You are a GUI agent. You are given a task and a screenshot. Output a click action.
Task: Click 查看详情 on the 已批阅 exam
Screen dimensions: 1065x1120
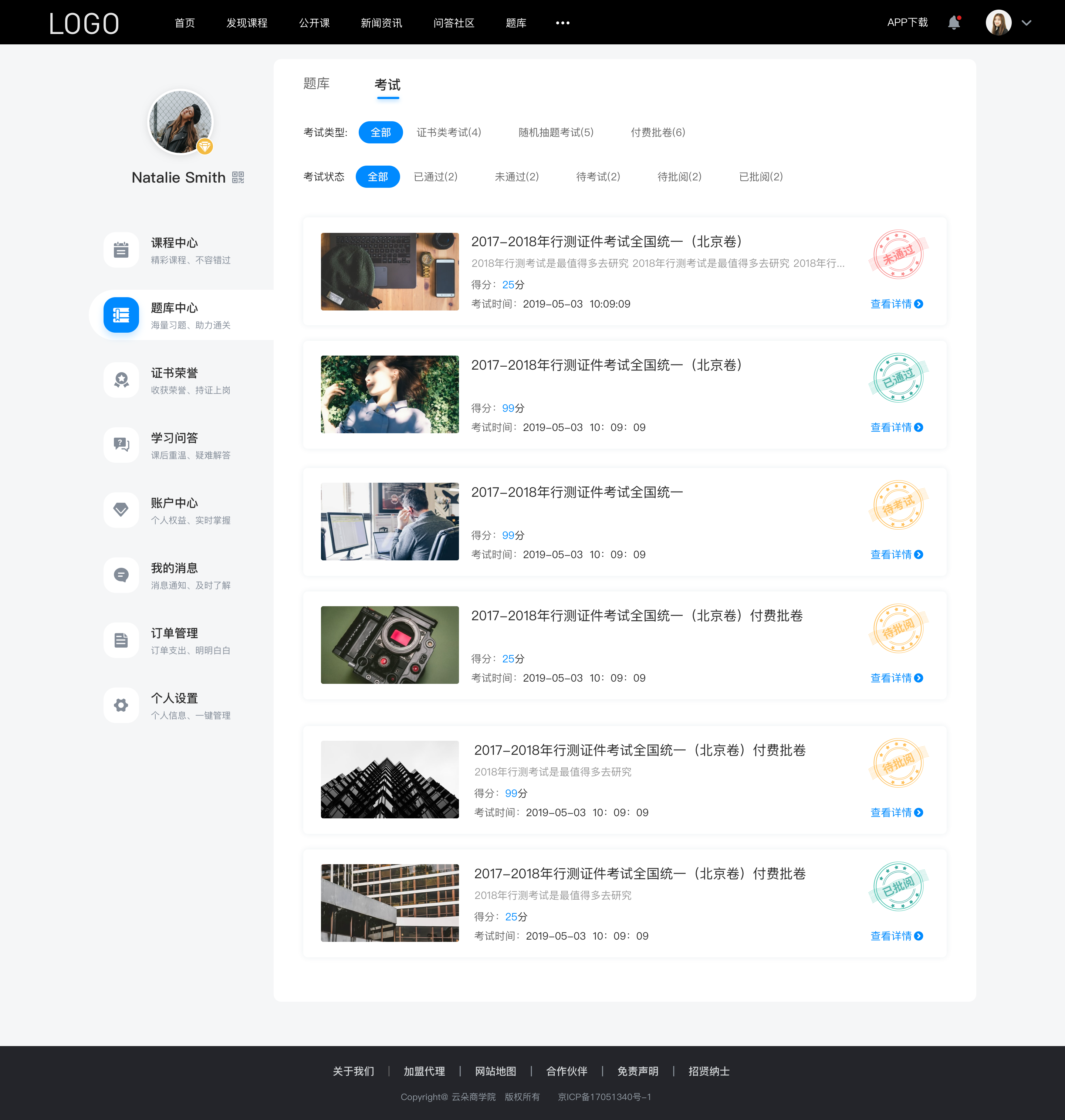coord(893,936)
